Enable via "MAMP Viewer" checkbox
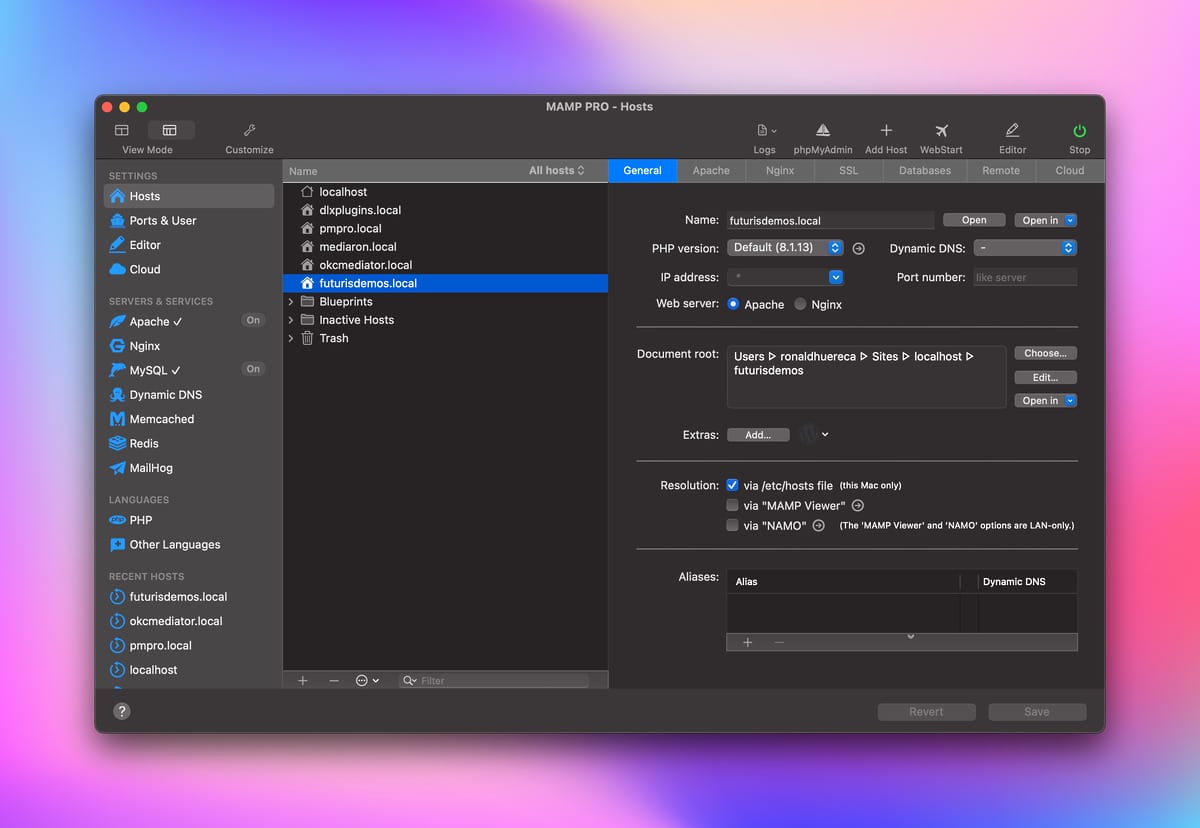The height and width of the screenshot is (828, 1200). [x=733, y=506]
